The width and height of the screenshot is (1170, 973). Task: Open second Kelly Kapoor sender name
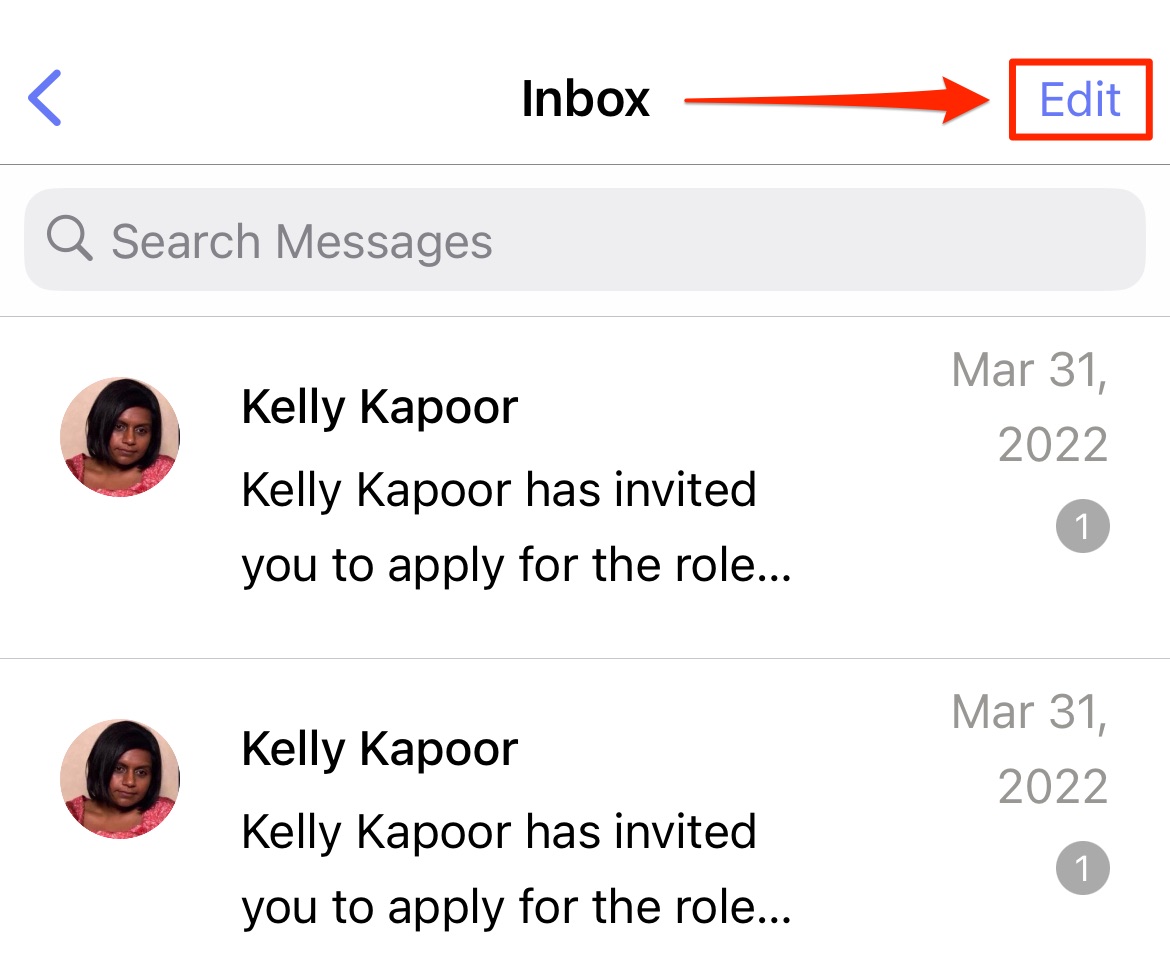tap(379, 750)
